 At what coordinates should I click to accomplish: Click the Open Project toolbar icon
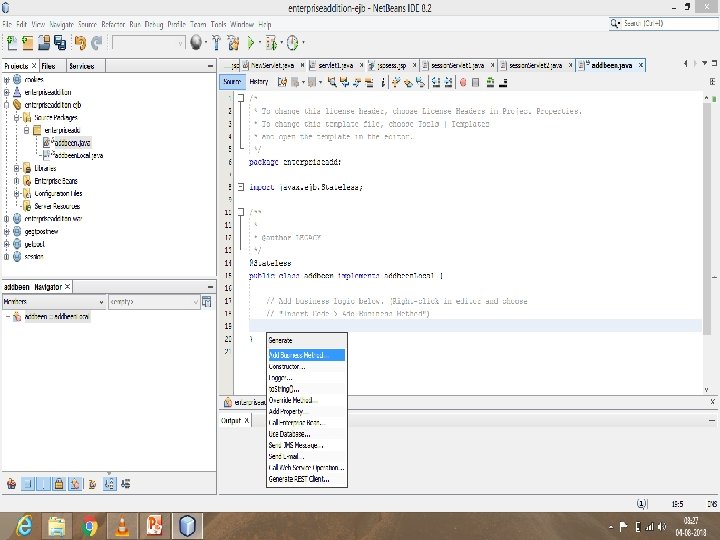pos(44,43)
